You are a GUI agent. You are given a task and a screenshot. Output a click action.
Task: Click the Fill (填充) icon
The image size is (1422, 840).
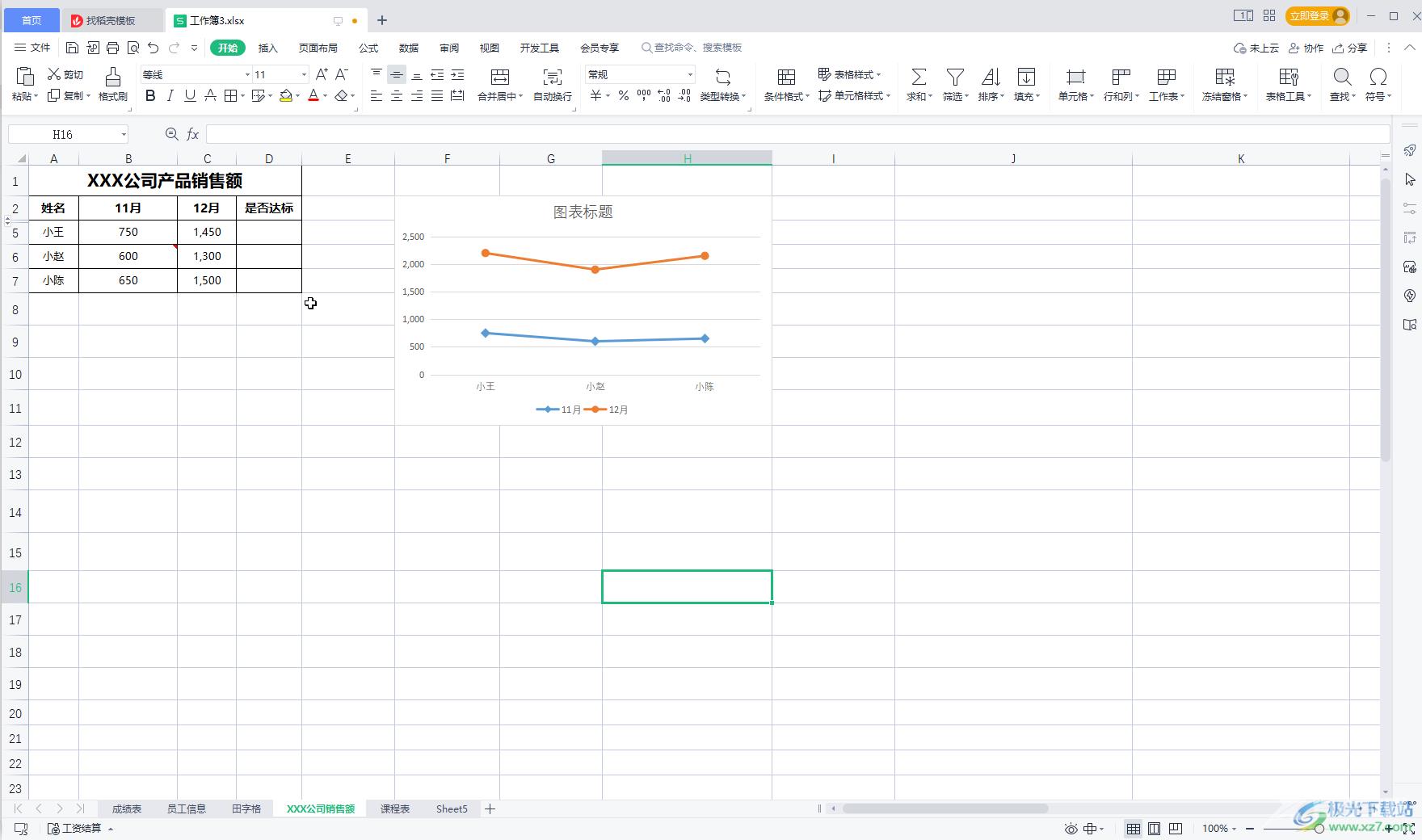1026,77
